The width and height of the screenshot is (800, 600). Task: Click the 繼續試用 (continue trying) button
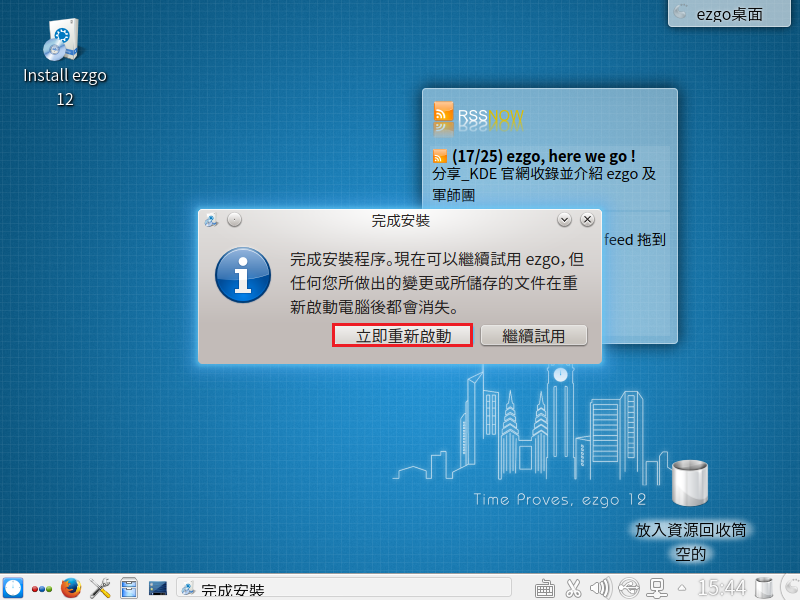point(534,336)
